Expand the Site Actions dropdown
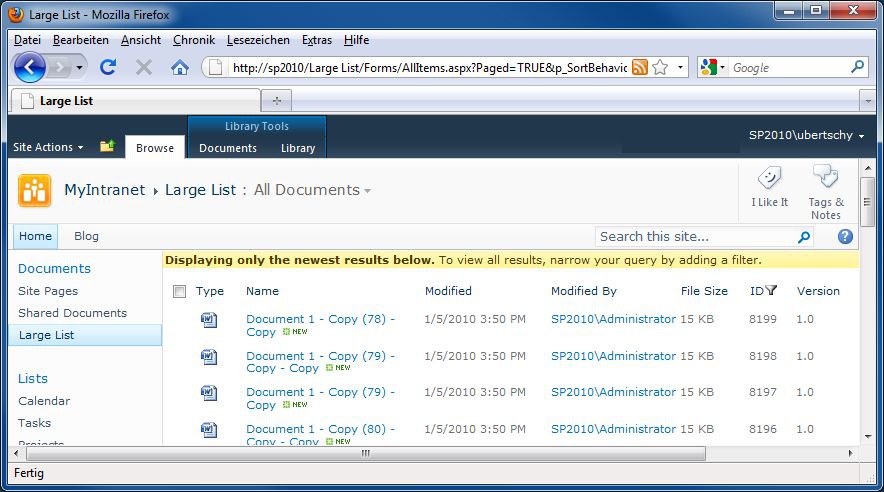884x492 pixels. 48,147
